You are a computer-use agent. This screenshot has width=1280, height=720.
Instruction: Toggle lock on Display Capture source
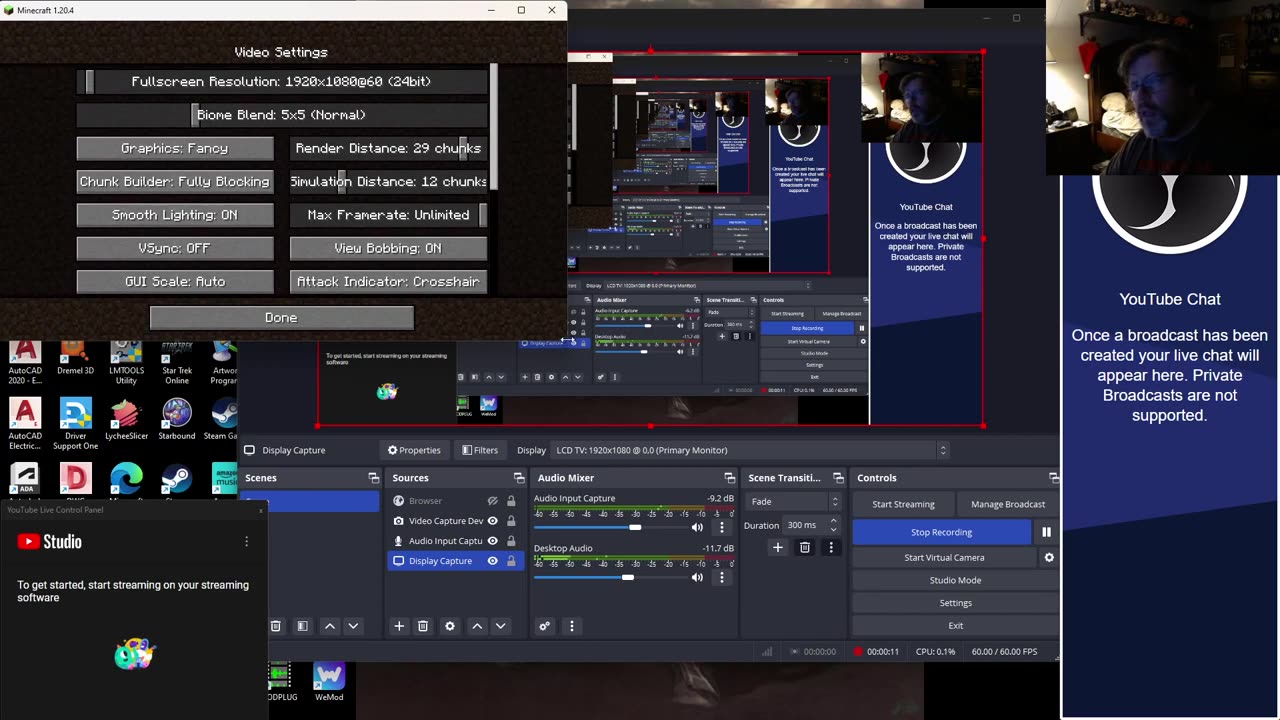(x=511, y=561)
